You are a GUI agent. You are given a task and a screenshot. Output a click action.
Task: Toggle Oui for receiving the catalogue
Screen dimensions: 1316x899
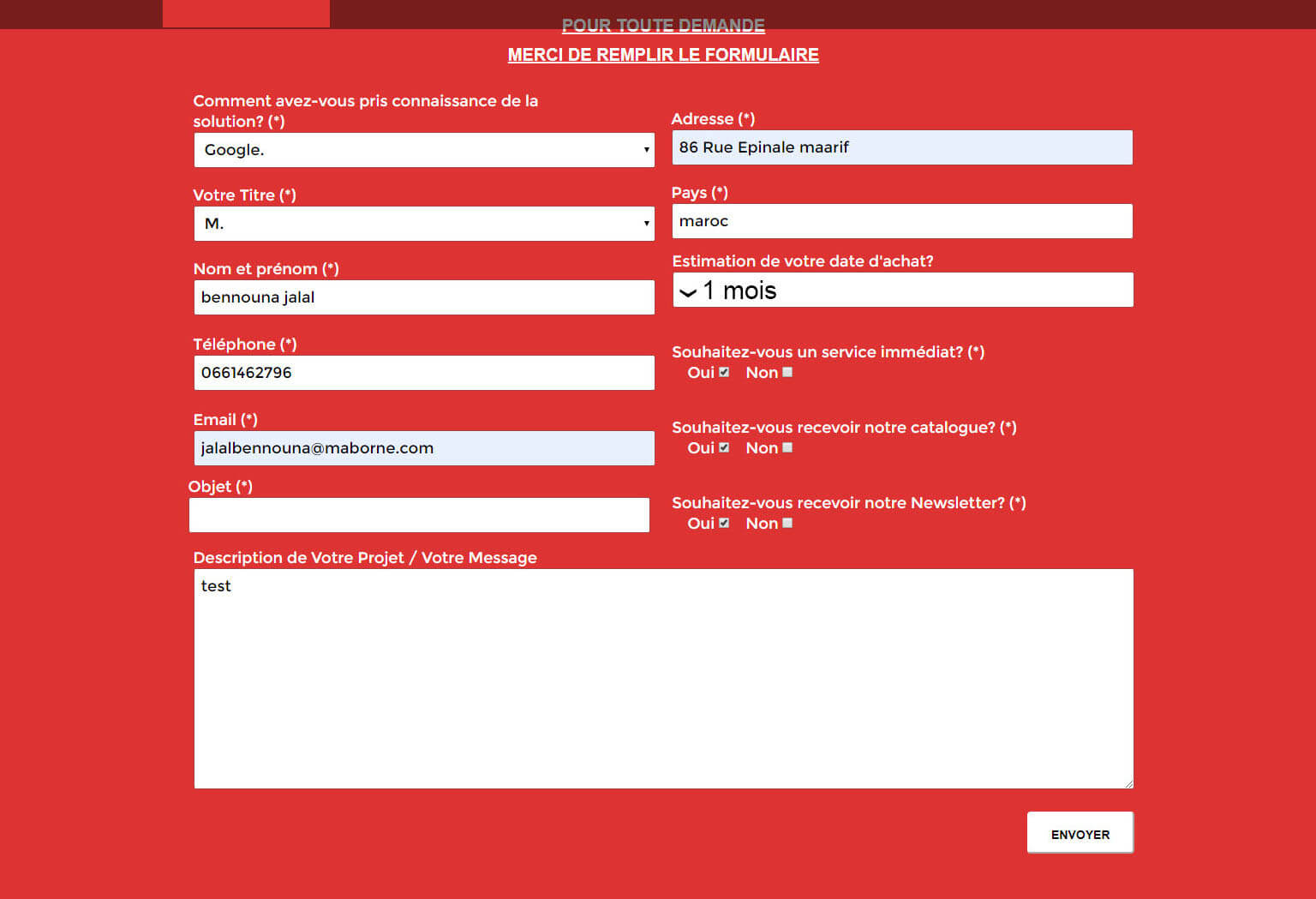[724, 447]
